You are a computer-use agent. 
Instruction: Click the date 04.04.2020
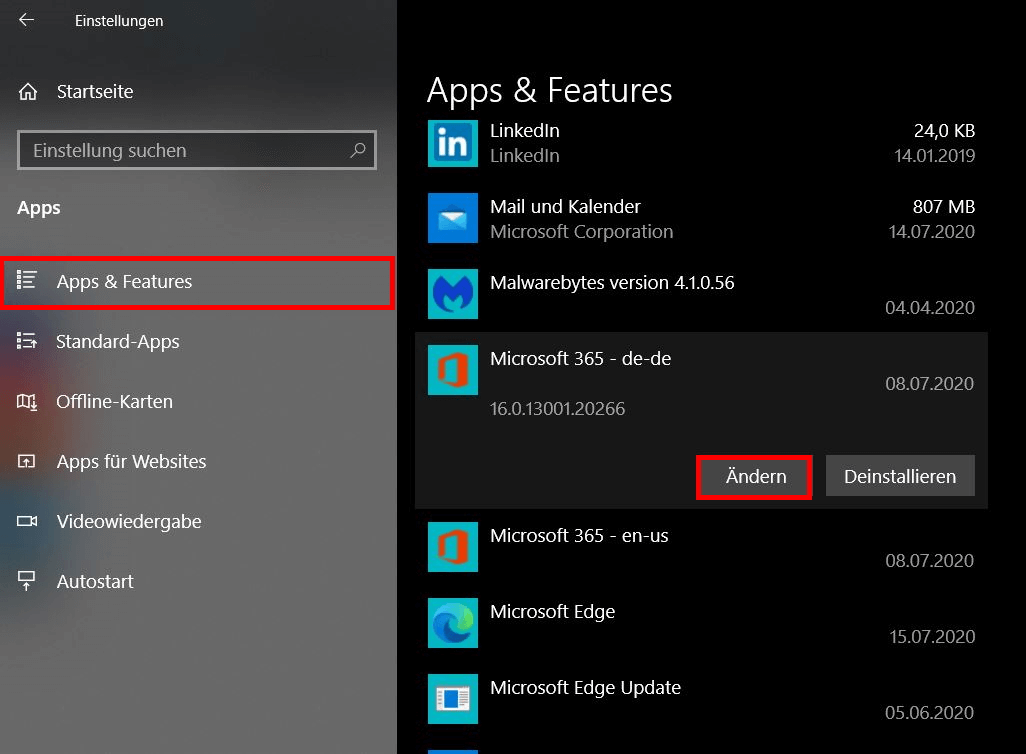[x=930, y=308]
